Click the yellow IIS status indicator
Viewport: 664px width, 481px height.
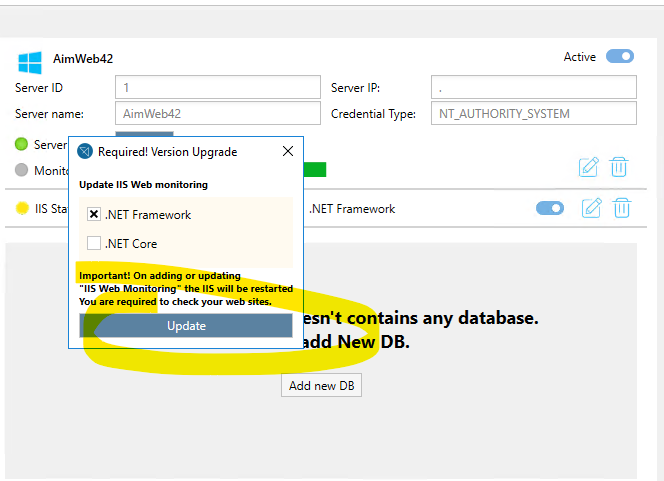pos(22,208)
